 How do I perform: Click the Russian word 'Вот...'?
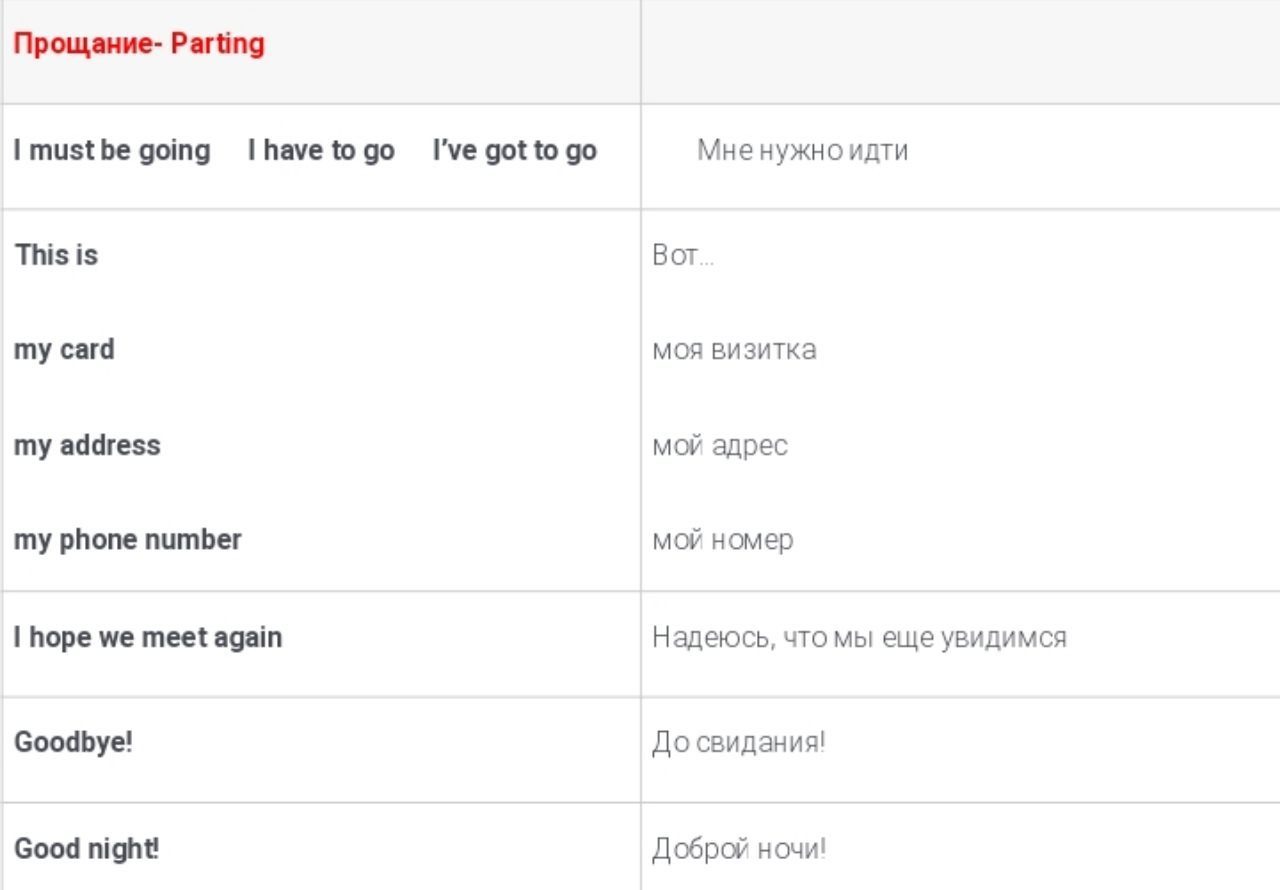pos(683,256)
